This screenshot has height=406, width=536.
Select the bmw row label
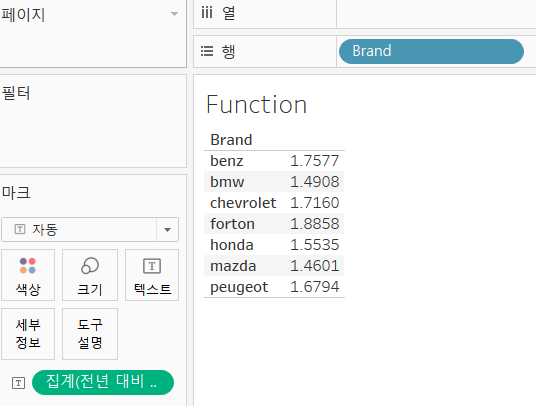[227, 182]
